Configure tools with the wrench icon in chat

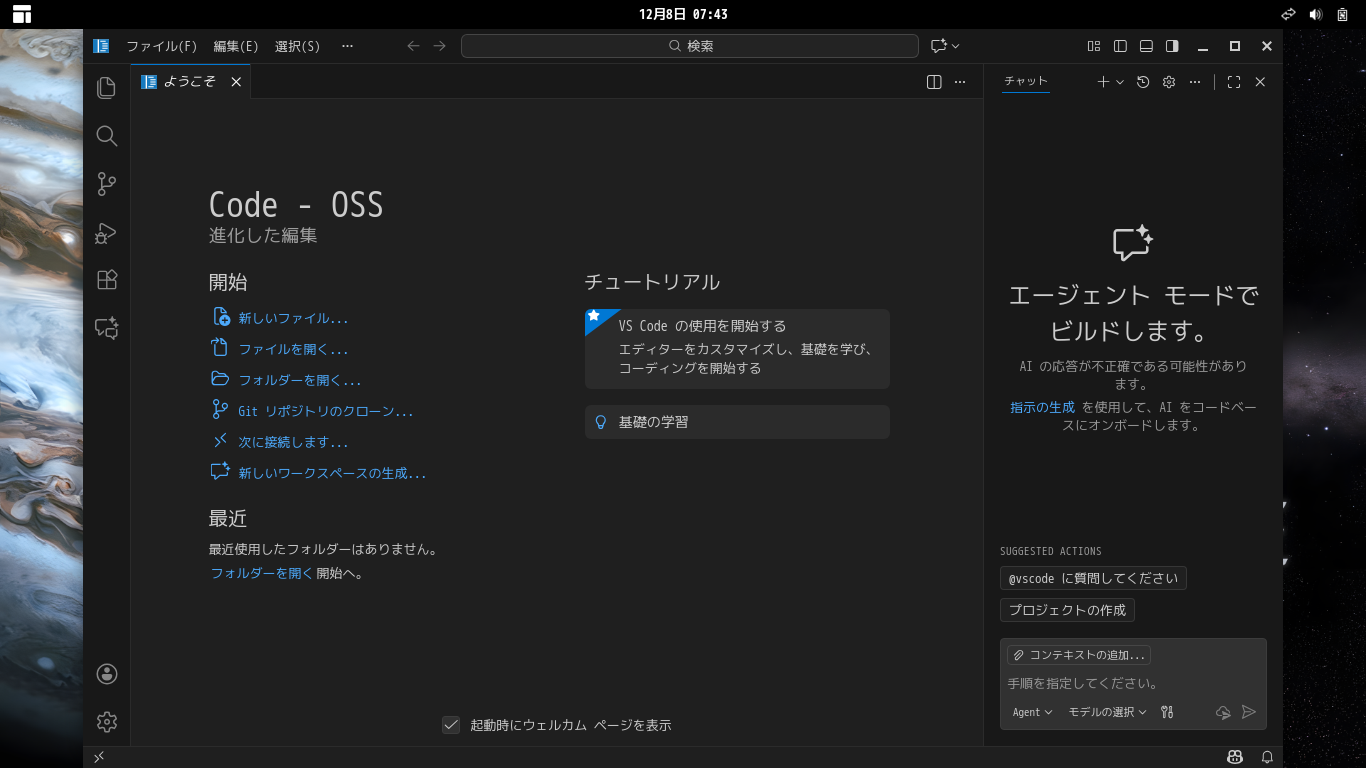click(1166, 712)
